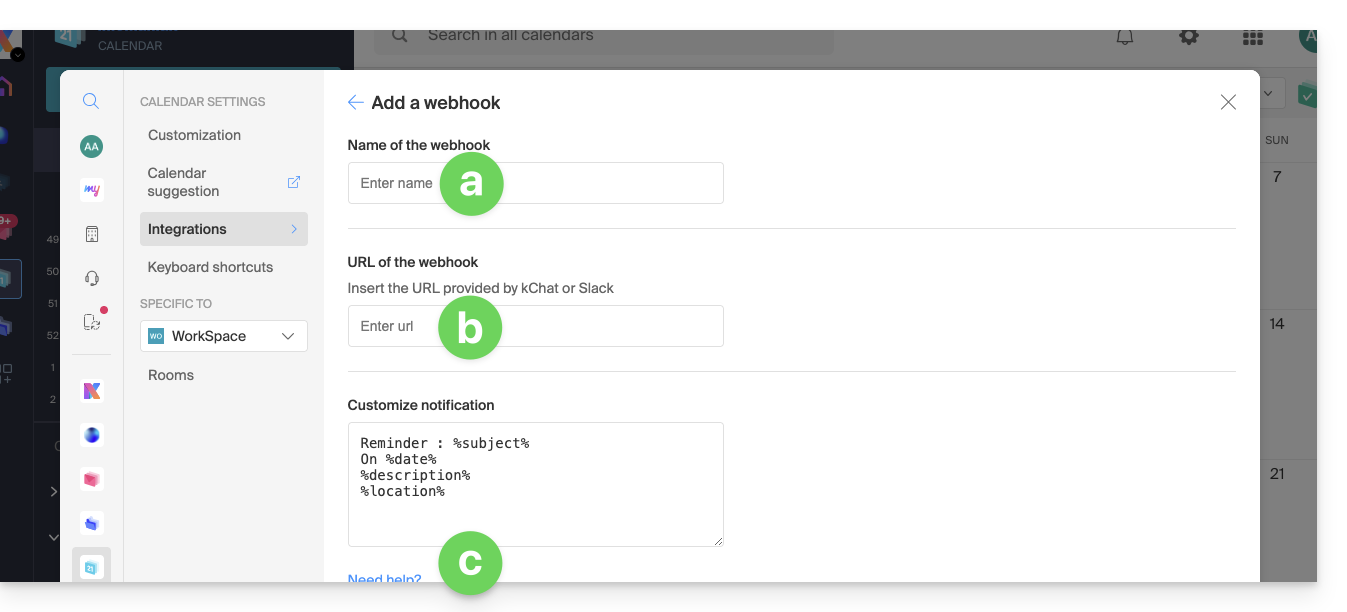The image size is (1347, 612).
Task: Select the colorful K app icon
Action: pyautogui.click(x=91, y=391)
